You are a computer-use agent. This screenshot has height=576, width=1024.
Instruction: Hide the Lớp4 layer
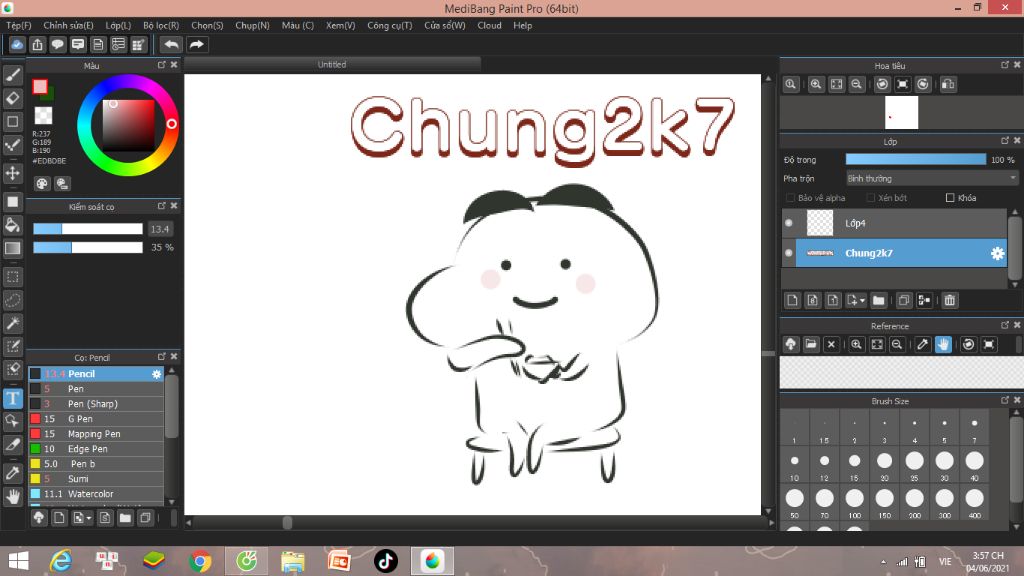789,223
